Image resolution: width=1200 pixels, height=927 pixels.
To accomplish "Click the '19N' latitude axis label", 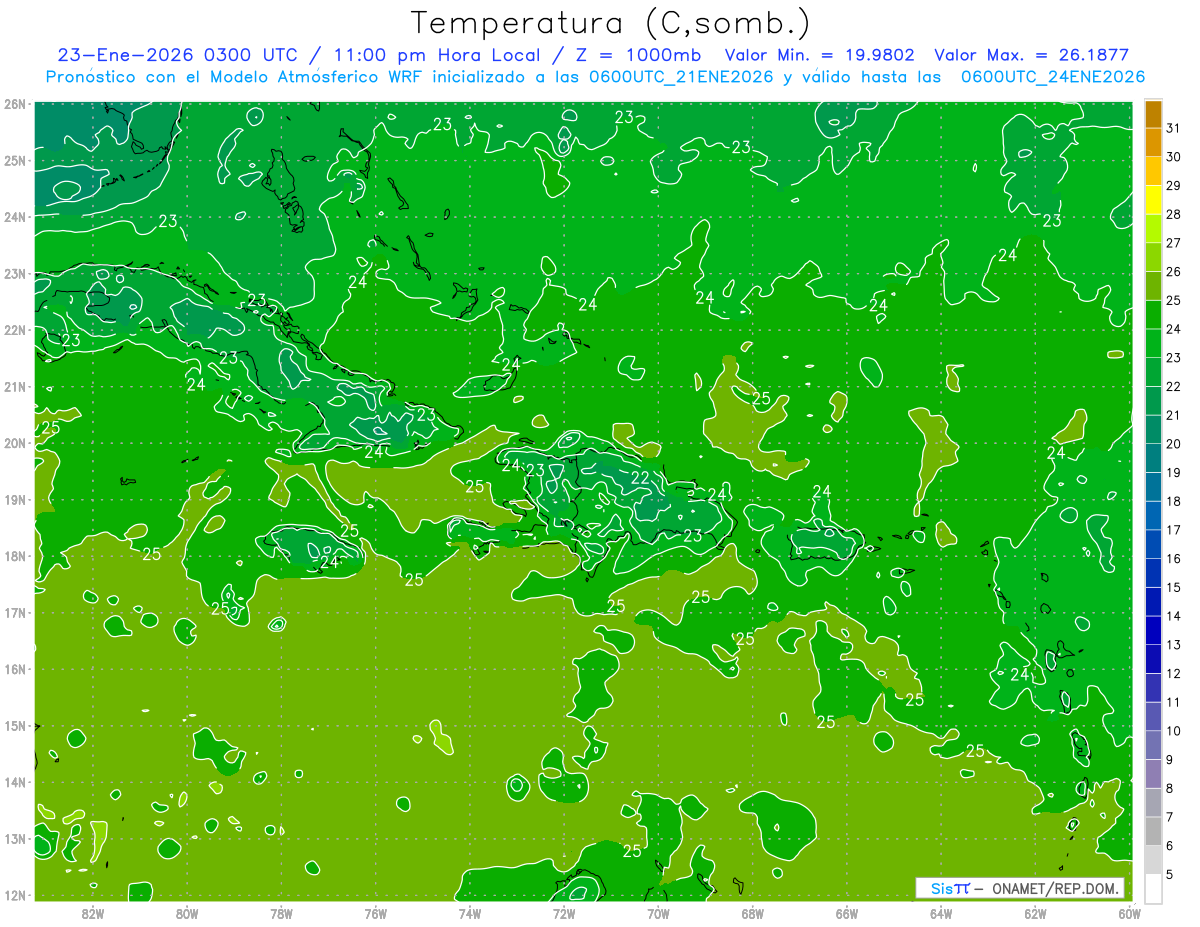I will point(14,500).
